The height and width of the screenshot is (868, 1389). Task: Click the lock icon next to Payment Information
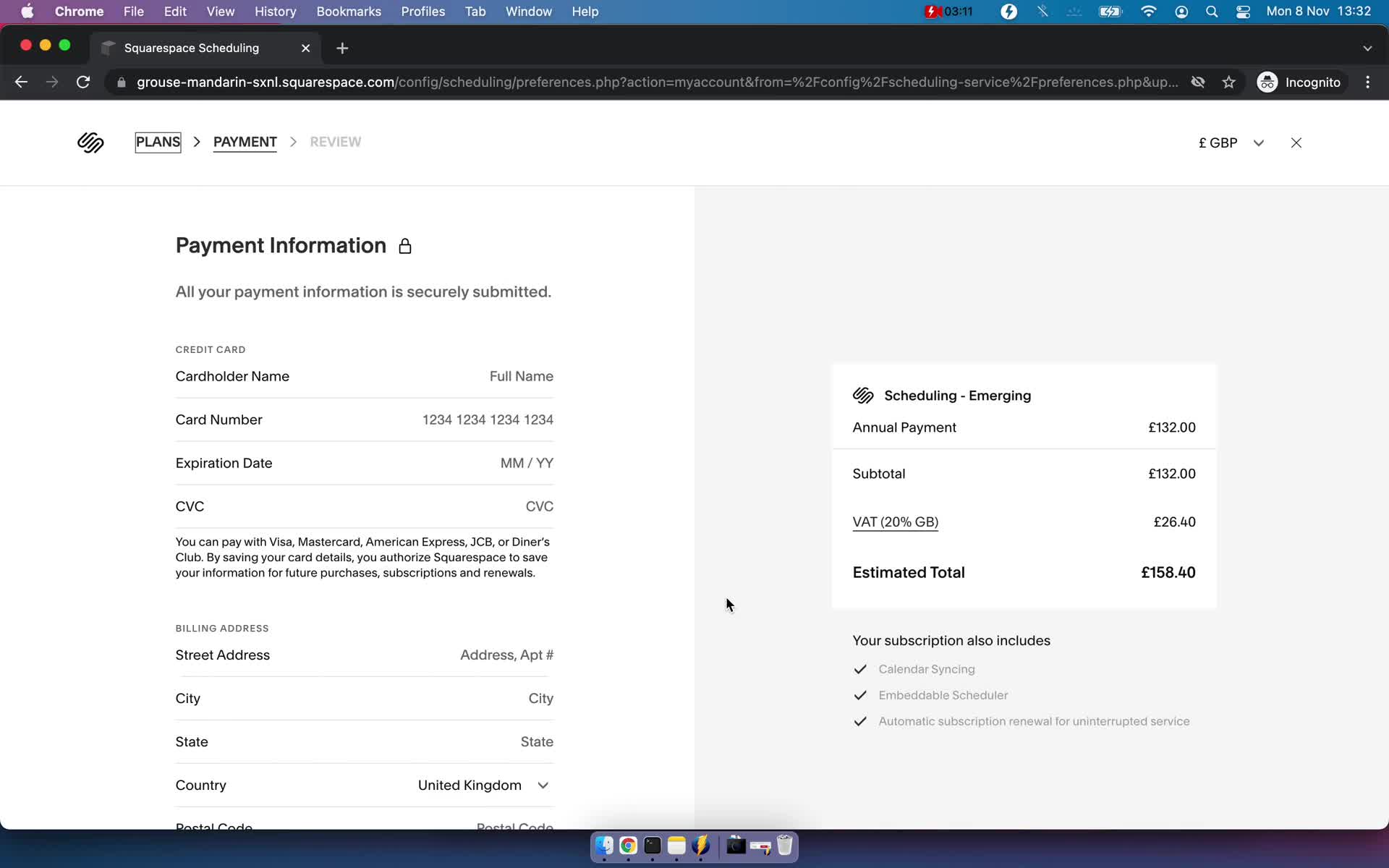[x=405, y=245]
